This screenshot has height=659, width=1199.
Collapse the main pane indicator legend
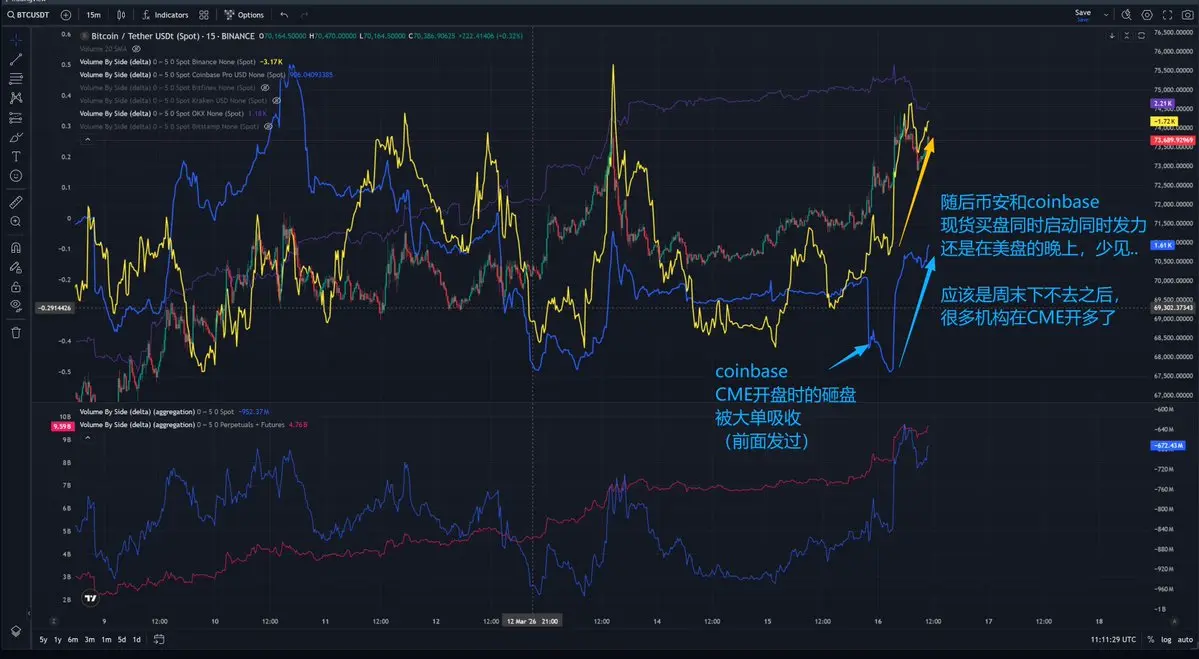tap(87, 139)
